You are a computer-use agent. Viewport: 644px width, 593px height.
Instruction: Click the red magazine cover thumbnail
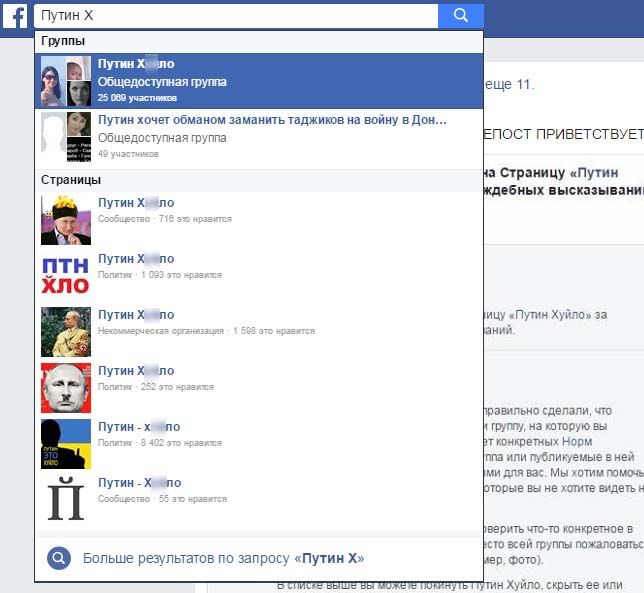click(66, 388)
